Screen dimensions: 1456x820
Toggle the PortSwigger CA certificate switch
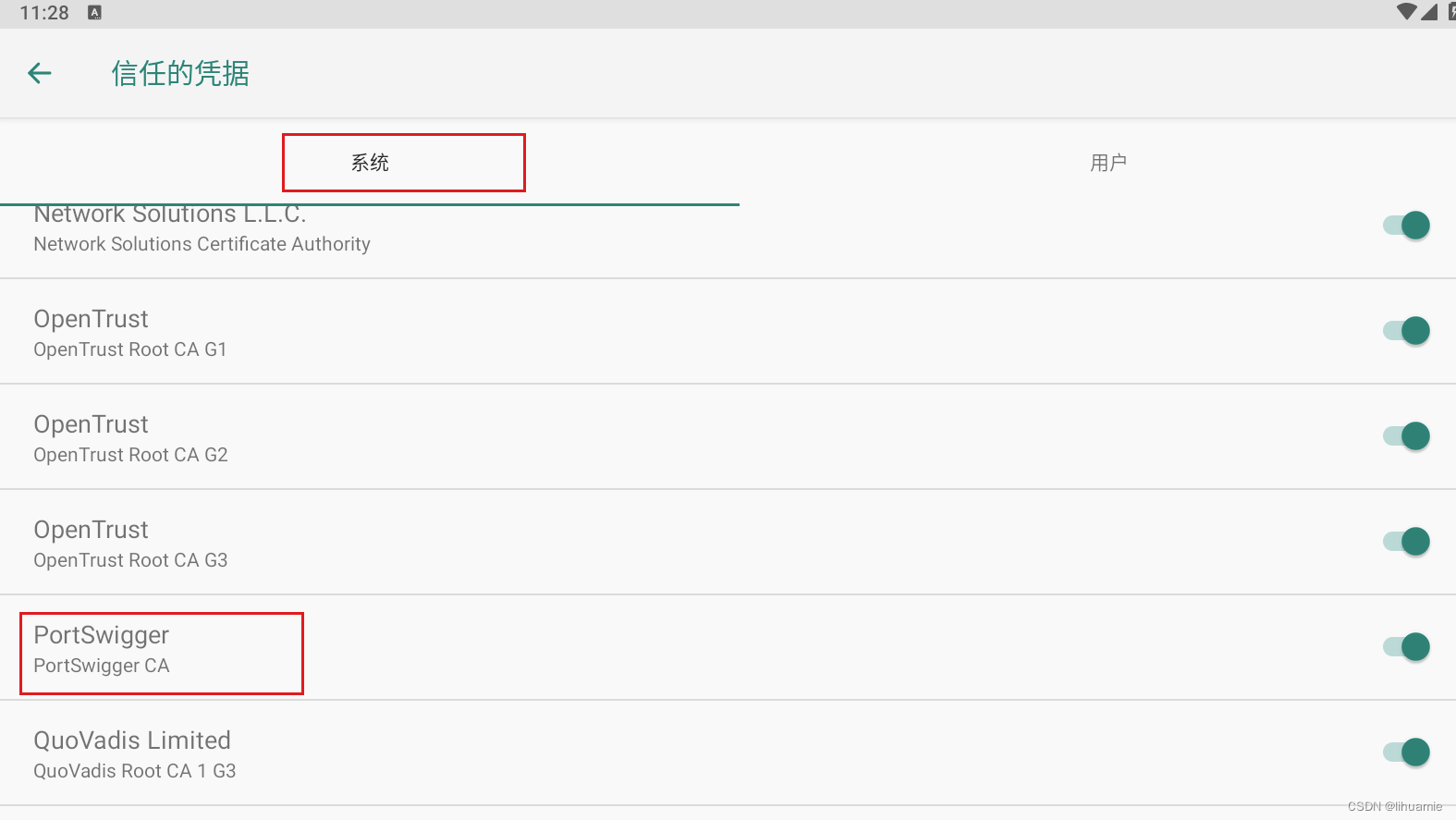pyautogui.click(x=1406, y=647)
